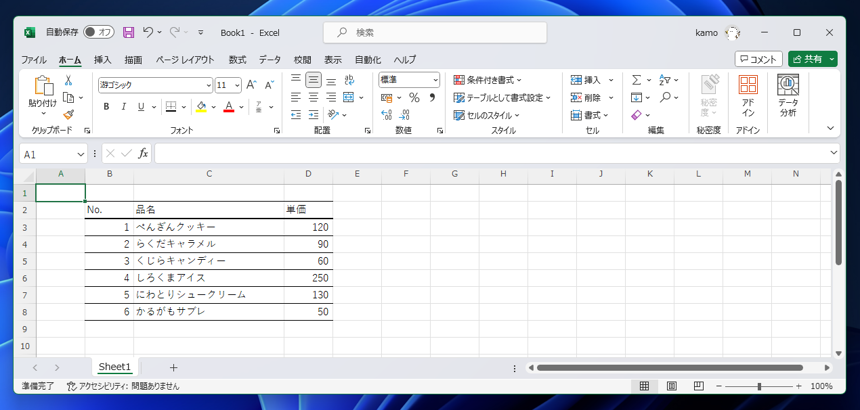The image size is (860, 410).
Task: Open the font size dropdown
Action: point(237,85)
